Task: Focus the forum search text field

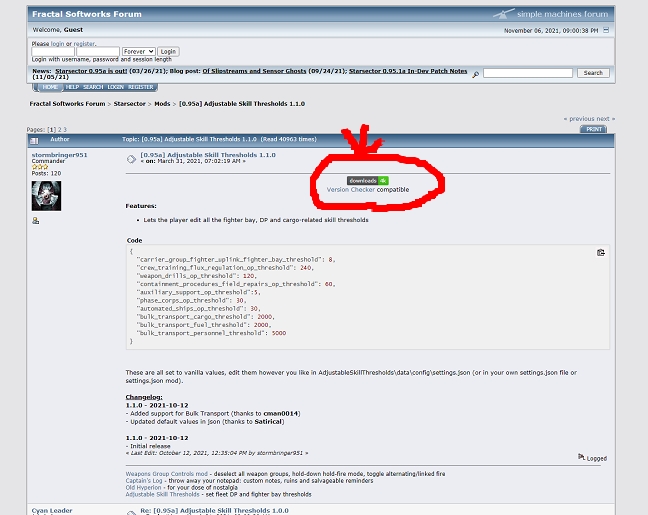Action: (x=528, y=73)
